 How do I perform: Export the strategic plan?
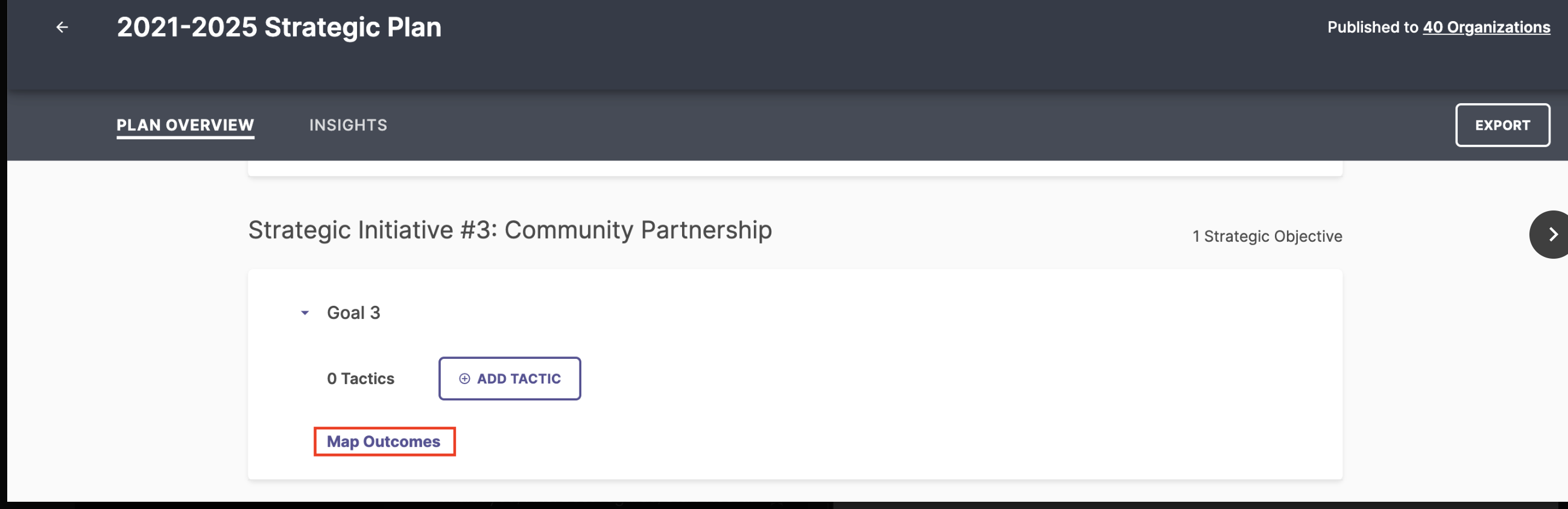click(x=1502, y=125)
